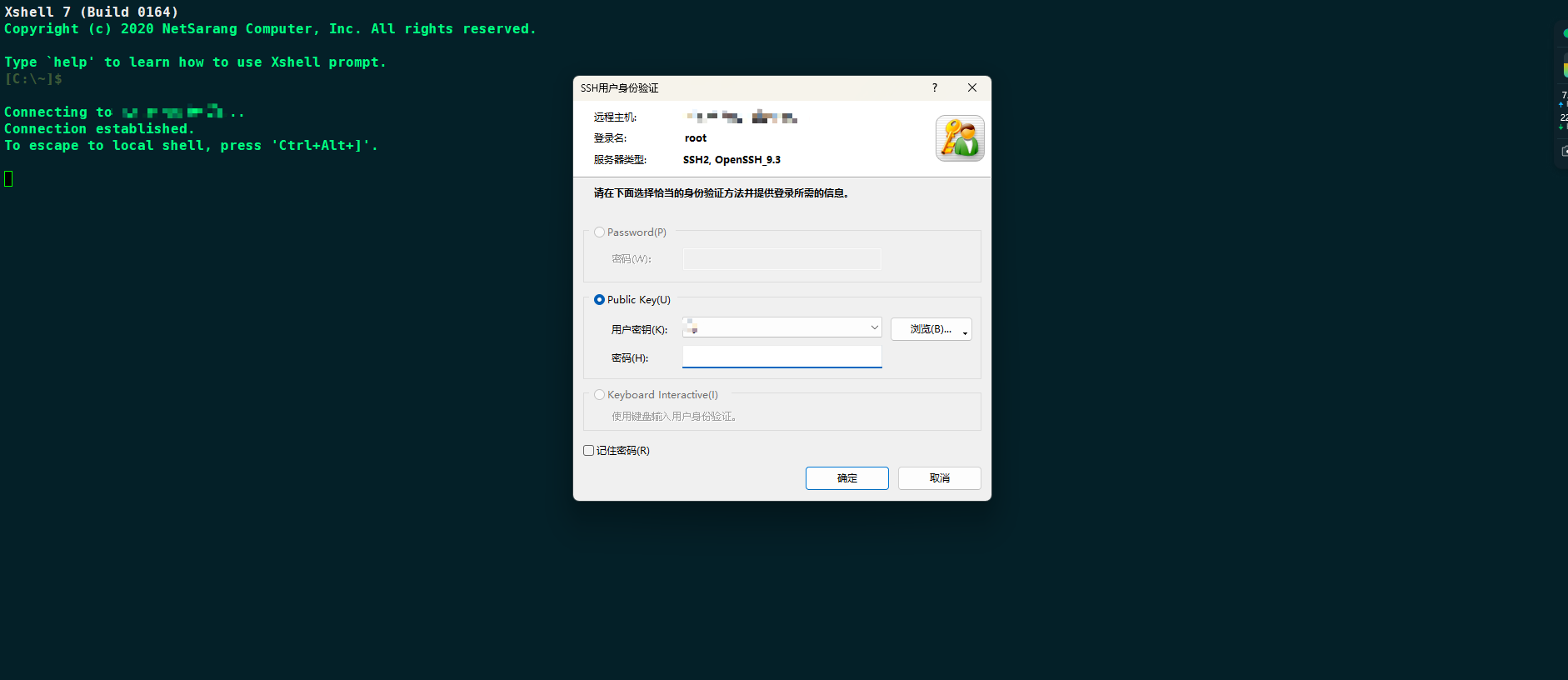The image size is (1568, 680).
Task: Click the 取消 cancel button
Action: pos(939,478)
